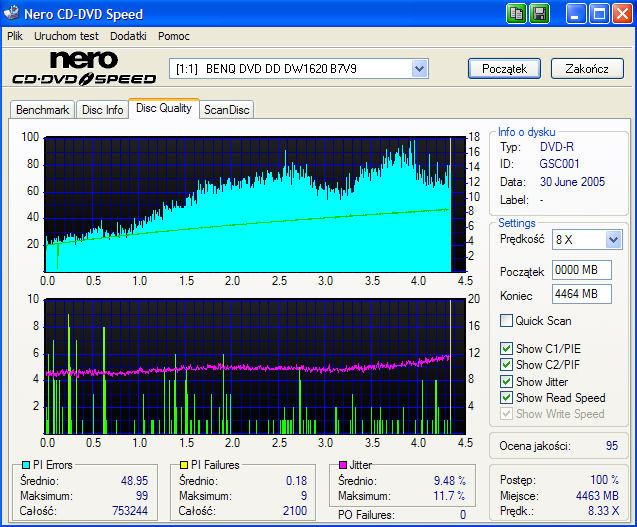Screen dimensions: 637x527
Task: Switch to the ScanDisc tab
Action: tap(227, 110)
